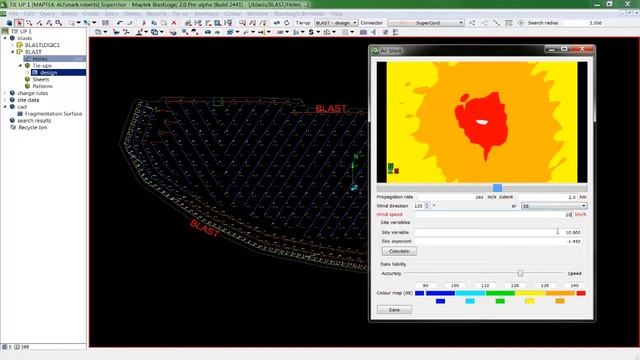Collapse the Tie-ups tree node
The width and height of the screenshot is (640, 360).
(20, 66)
